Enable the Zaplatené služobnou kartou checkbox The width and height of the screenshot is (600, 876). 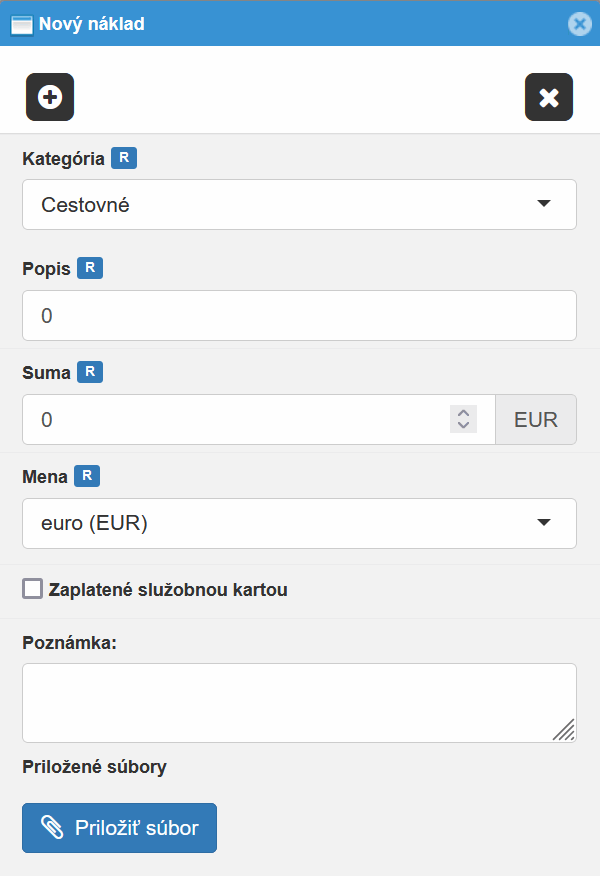31,588
